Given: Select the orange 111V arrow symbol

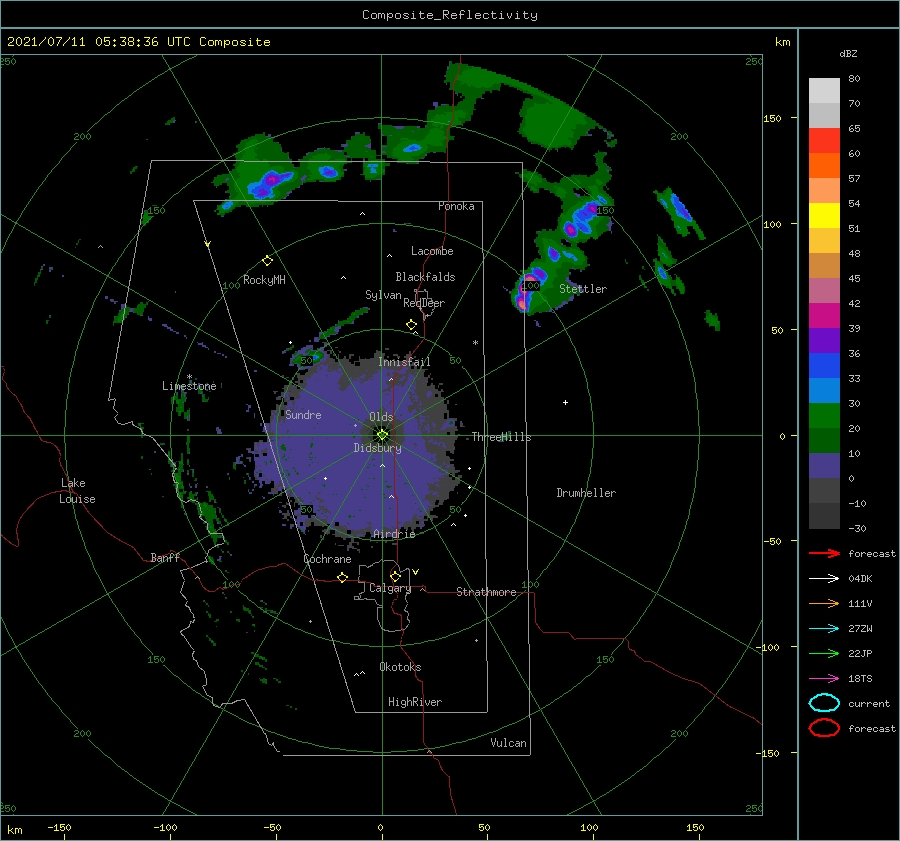Looking at the screenshot, I should tap(824, 603).
